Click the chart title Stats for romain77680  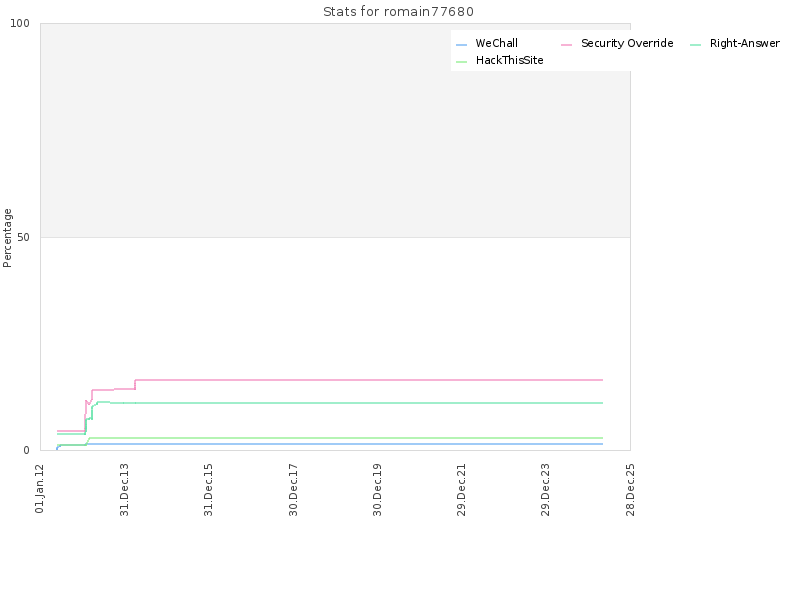click(x=398, y=12)
